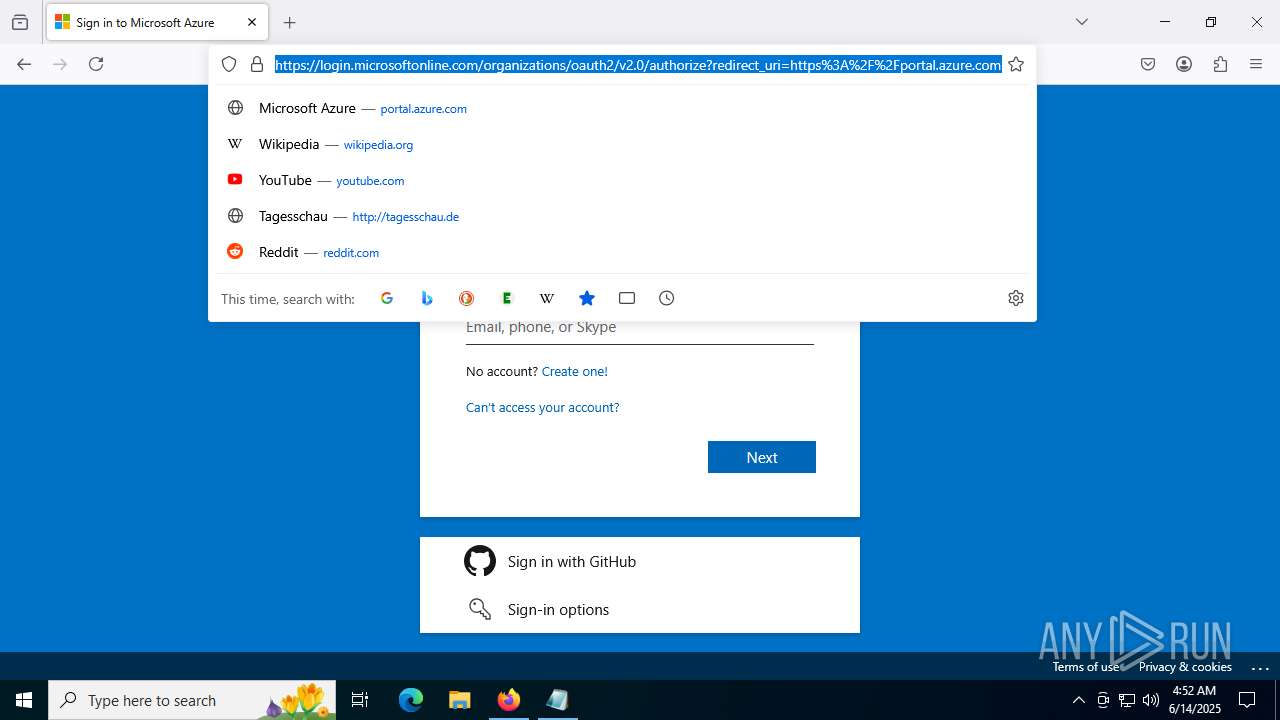
Task: Choose Wikipedia suggestion in dropdown
Action: [622, 144]
